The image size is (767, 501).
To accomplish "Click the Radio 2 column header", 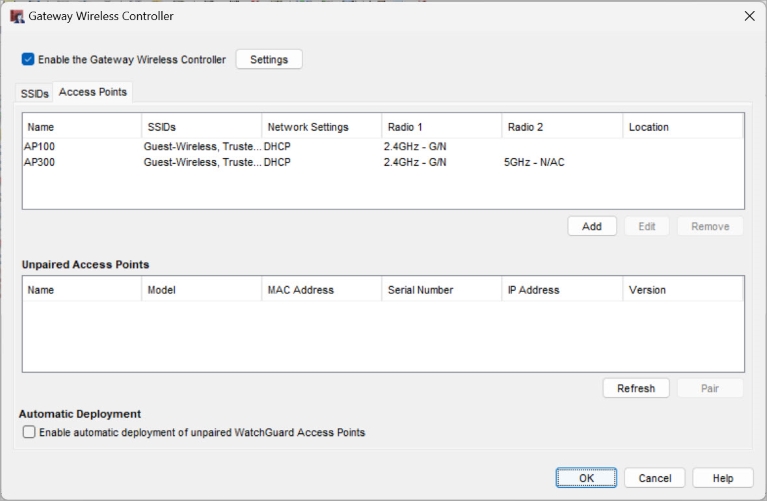I will tap(562, 127).
